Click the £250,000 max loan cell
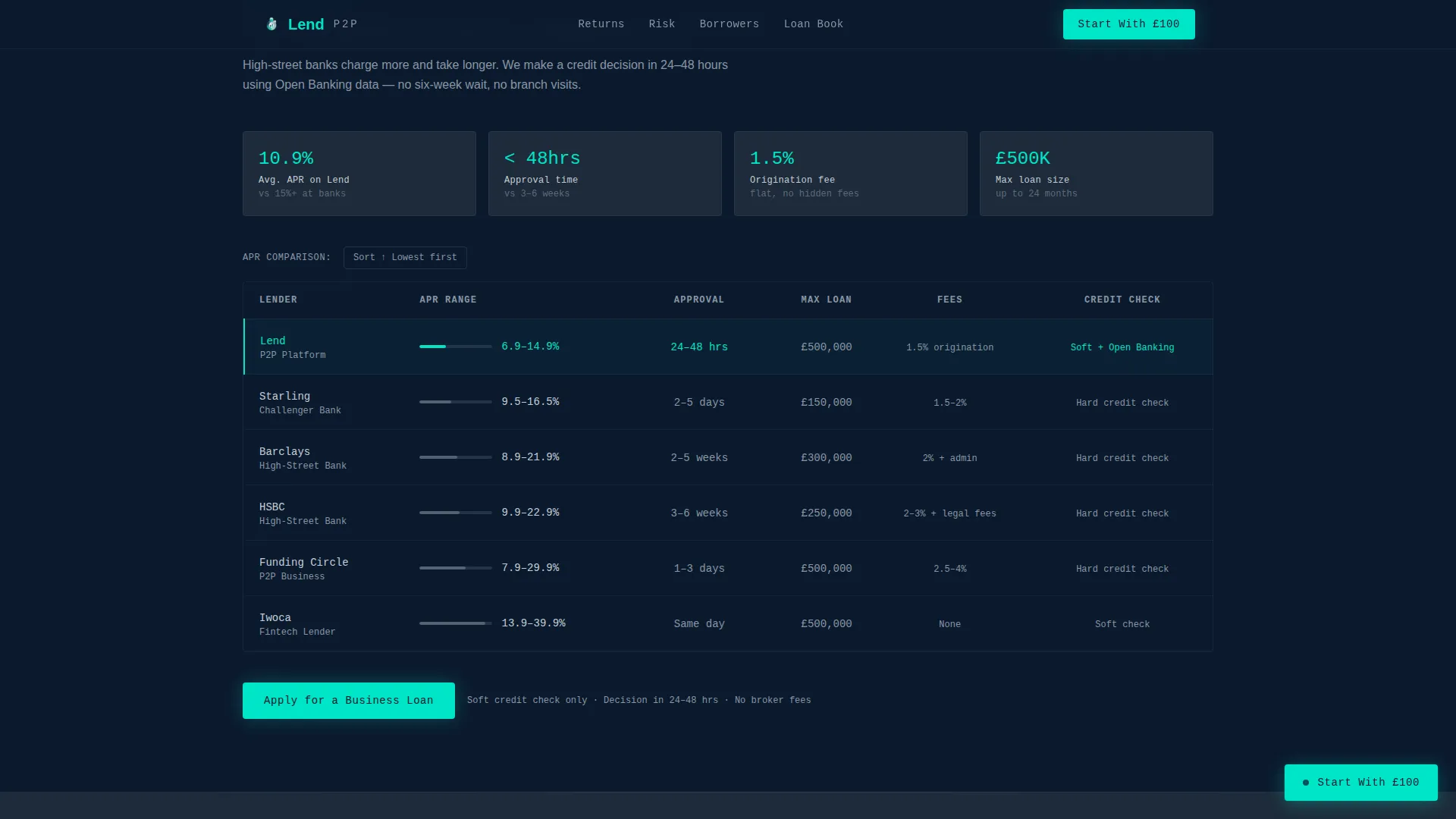The image size is (1456, 819). pos(827,513)
